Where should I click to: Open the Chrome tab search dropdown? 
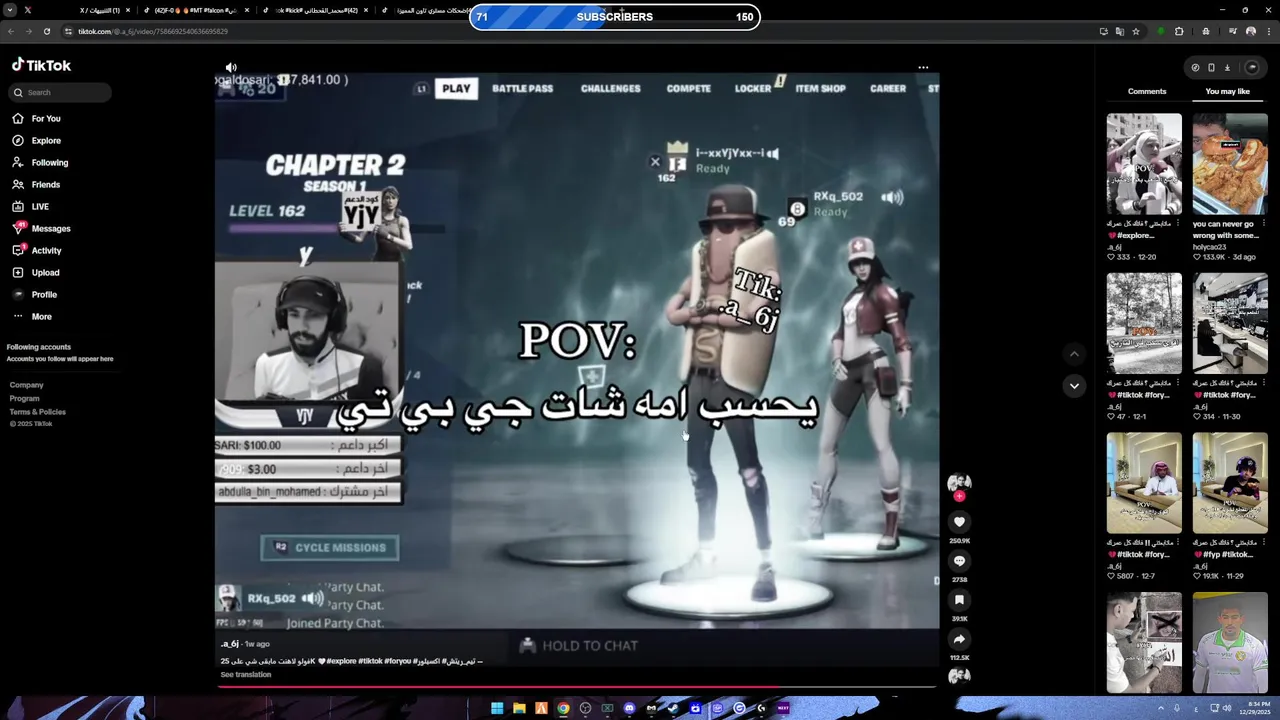tap(9, 10)
